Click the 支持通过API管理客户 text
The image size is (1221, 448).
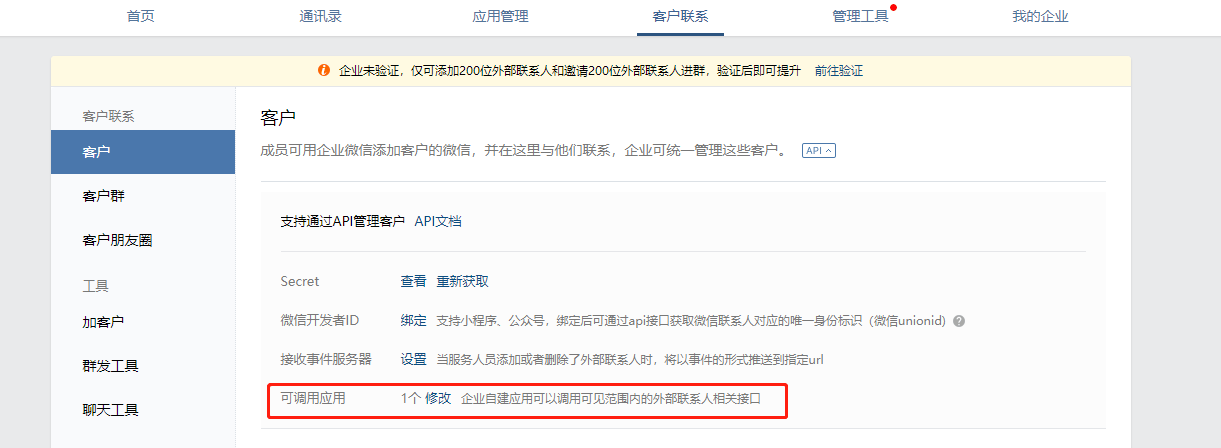click(342, 221)
